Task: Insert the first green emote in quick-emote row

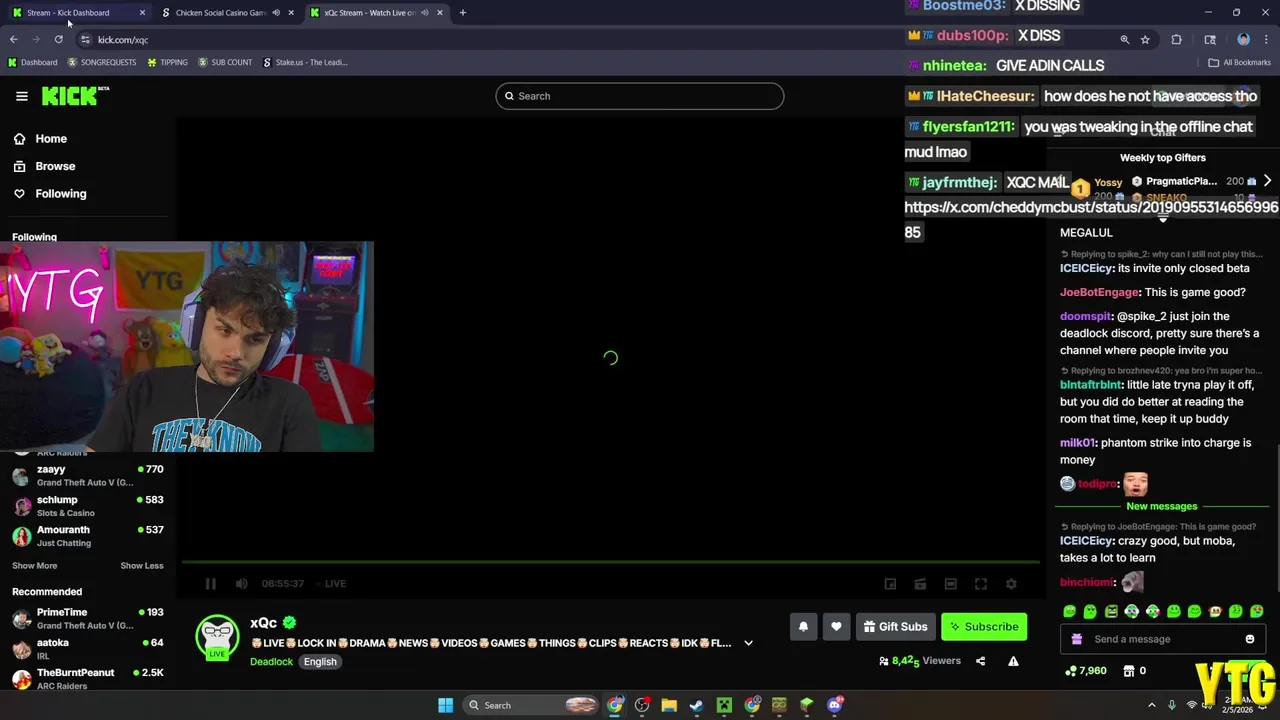Action: [1070, 612]
